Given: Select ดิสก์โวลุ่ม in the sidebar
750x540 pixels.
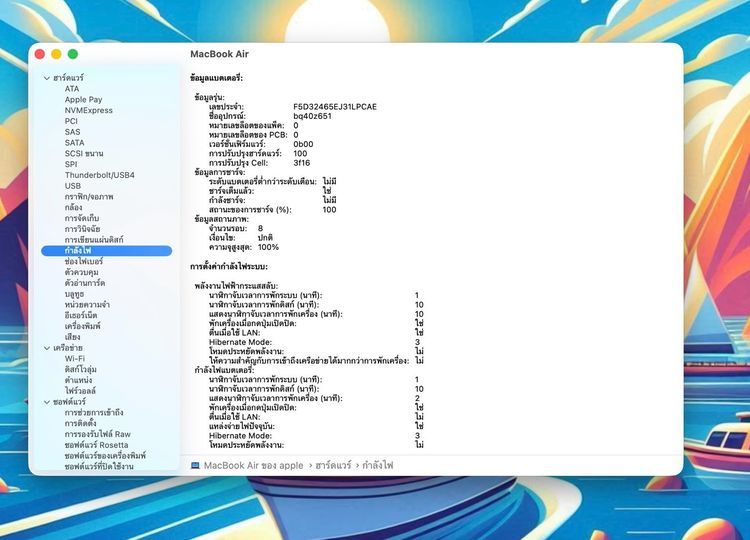Looking at the screenshot, I should (x=80, y=370).
